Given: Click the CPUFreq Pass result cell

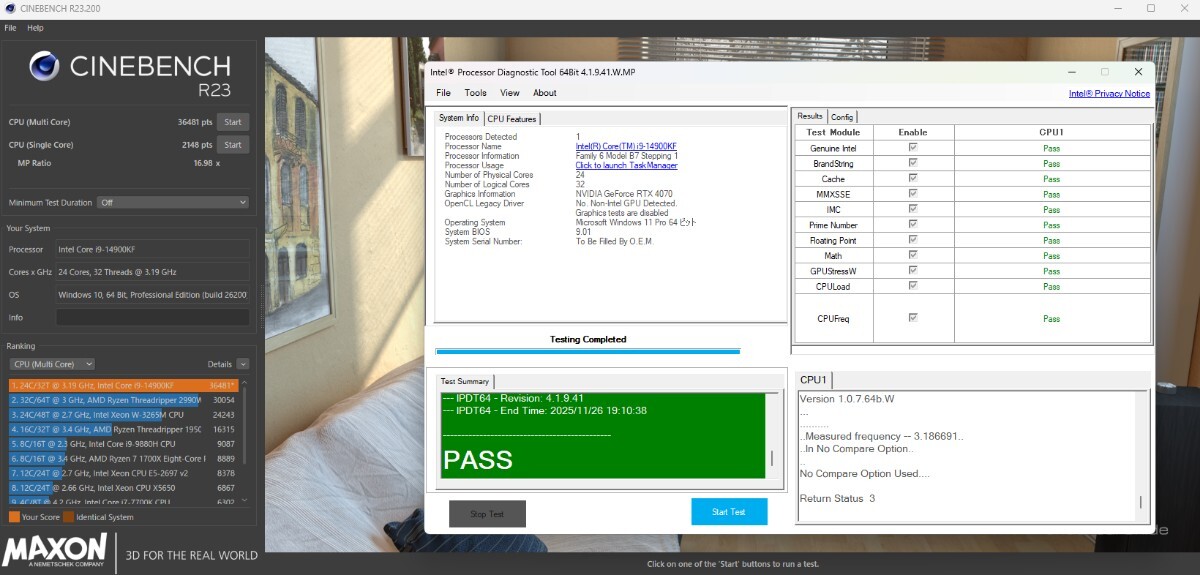Looking at the screenshot, I should pyautogui.click(x=1051, y=318).
